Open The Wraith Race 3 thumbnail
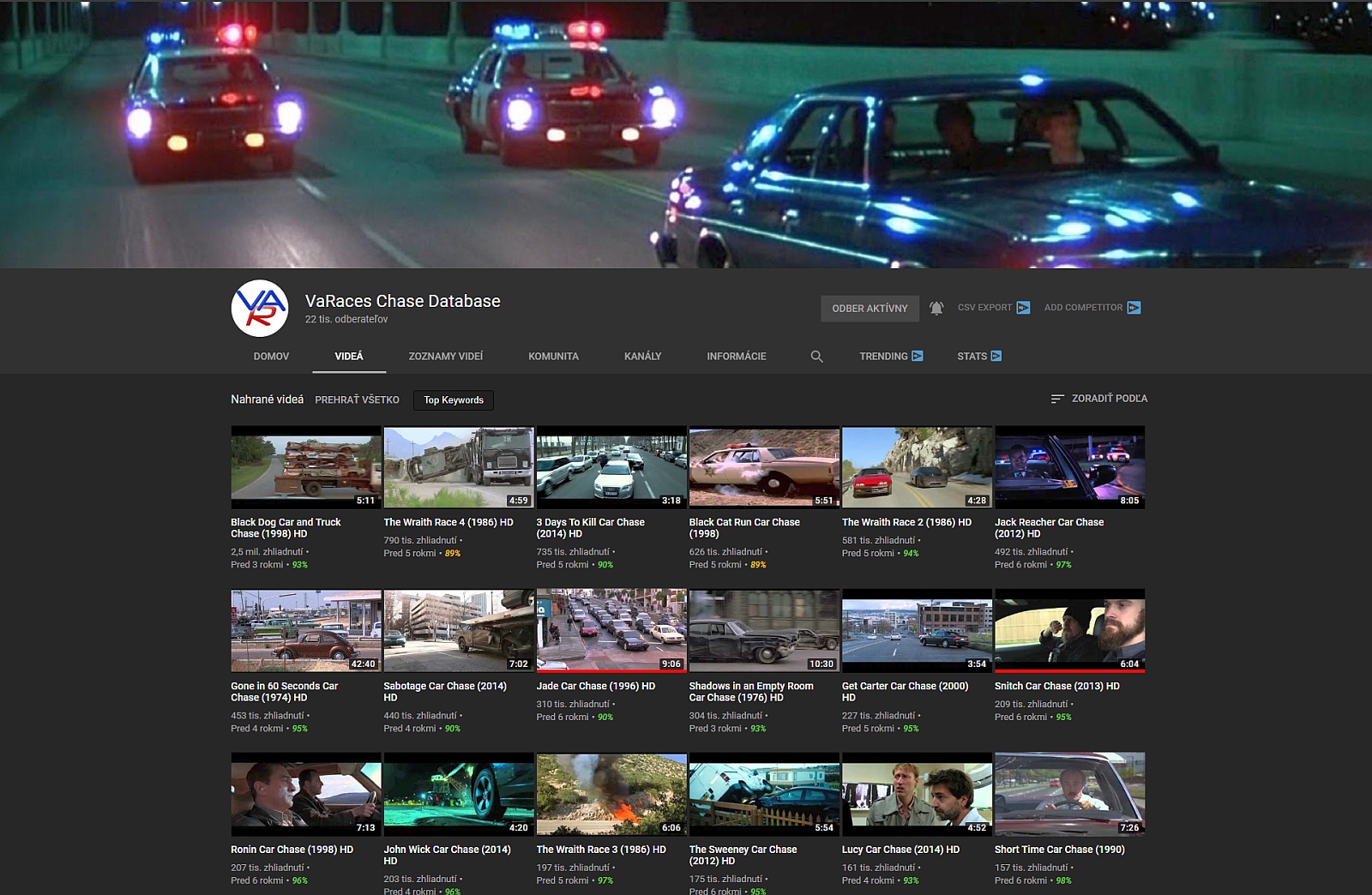This screenshot has height=895, width=1372. (x=611, y=795)
